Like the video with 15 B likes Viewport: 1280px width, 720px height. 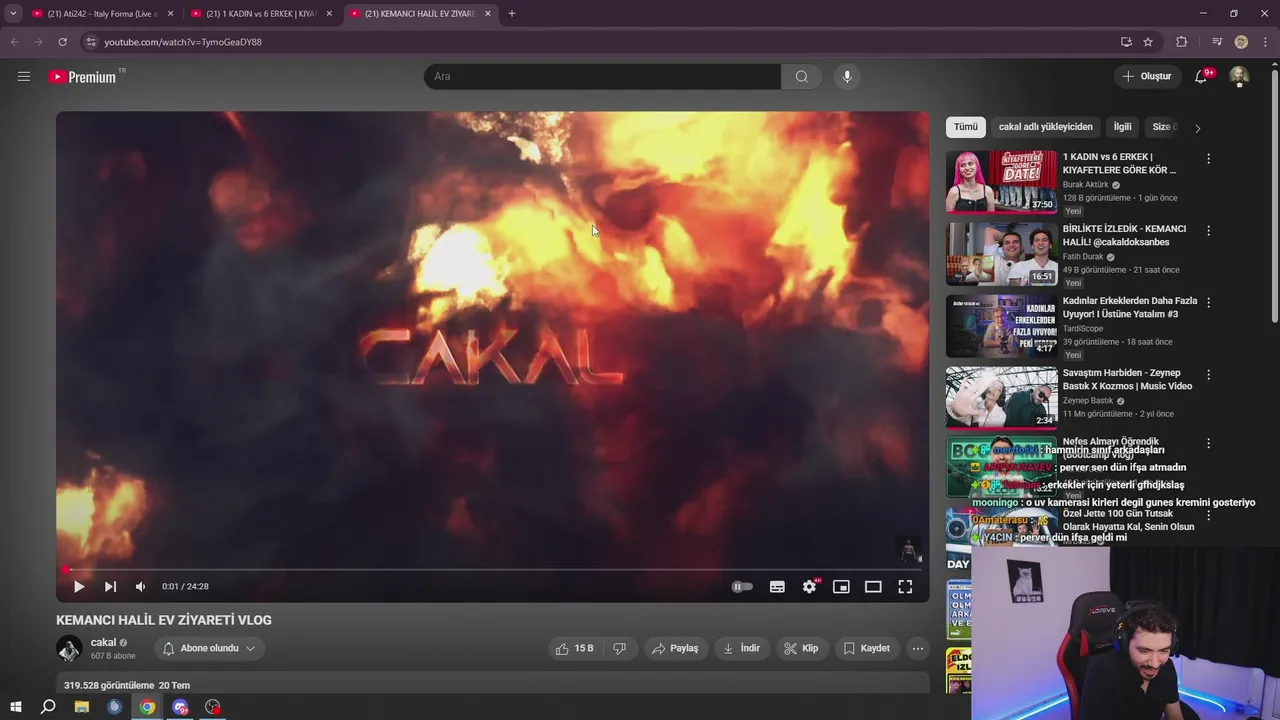click(575, 648)
